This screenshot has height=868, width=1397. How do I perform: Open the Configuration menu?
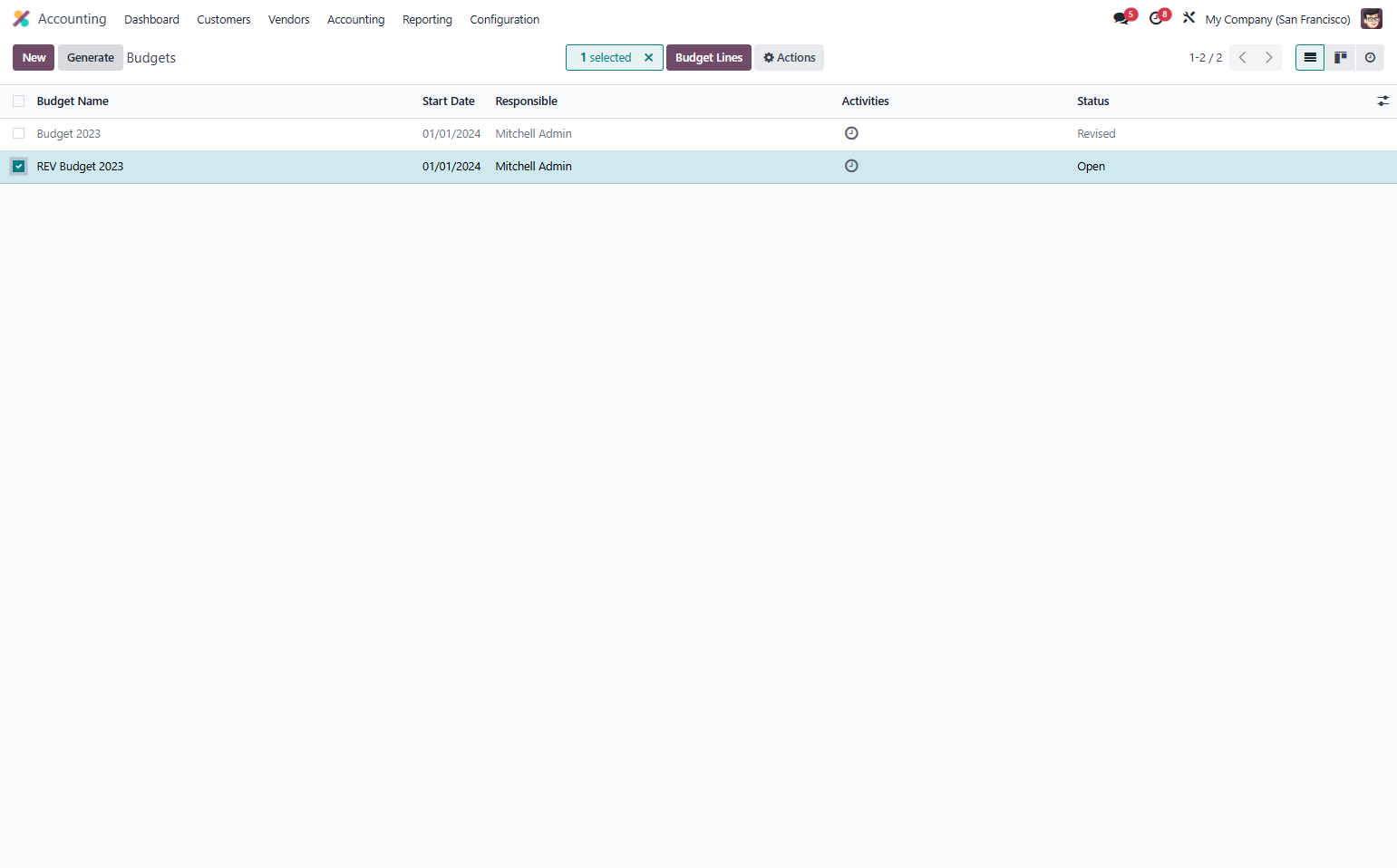[505, 19]
